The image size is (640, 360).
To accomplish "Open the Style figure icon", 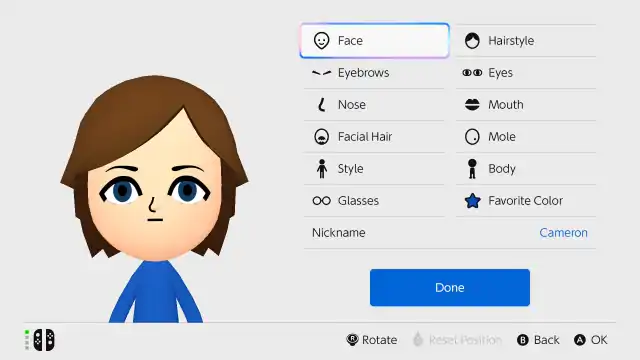I will pos(322,169).
